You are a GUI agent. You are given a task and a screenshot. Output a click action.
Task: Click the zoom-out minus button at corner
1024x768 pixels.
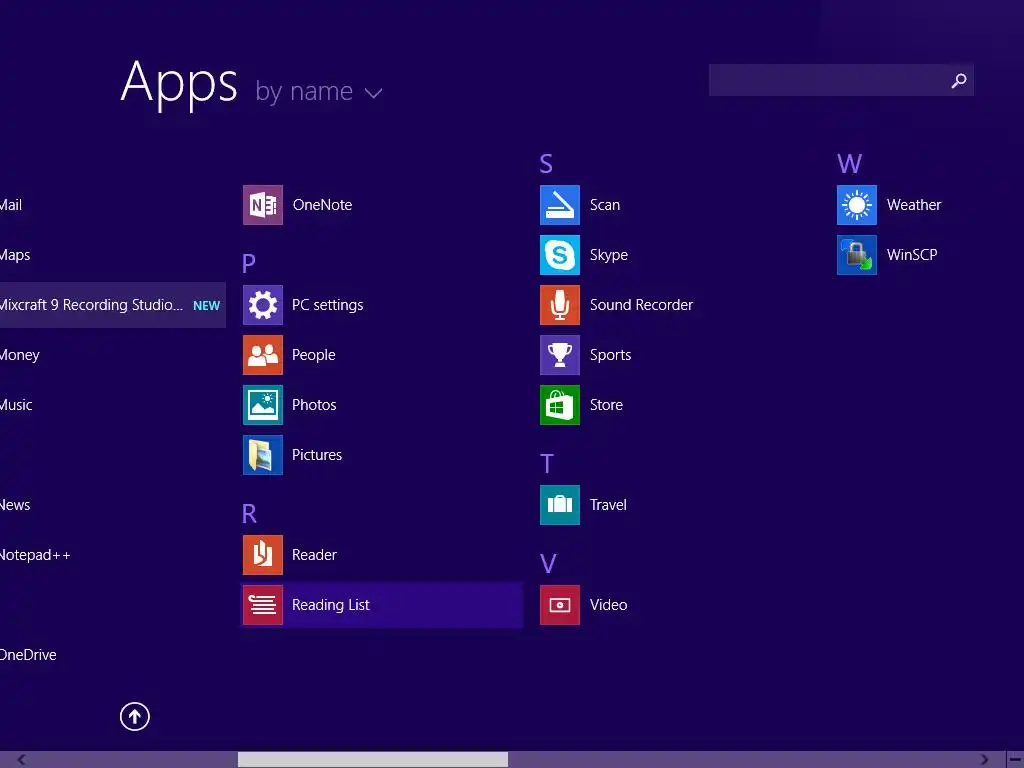tap(1016, 760)
